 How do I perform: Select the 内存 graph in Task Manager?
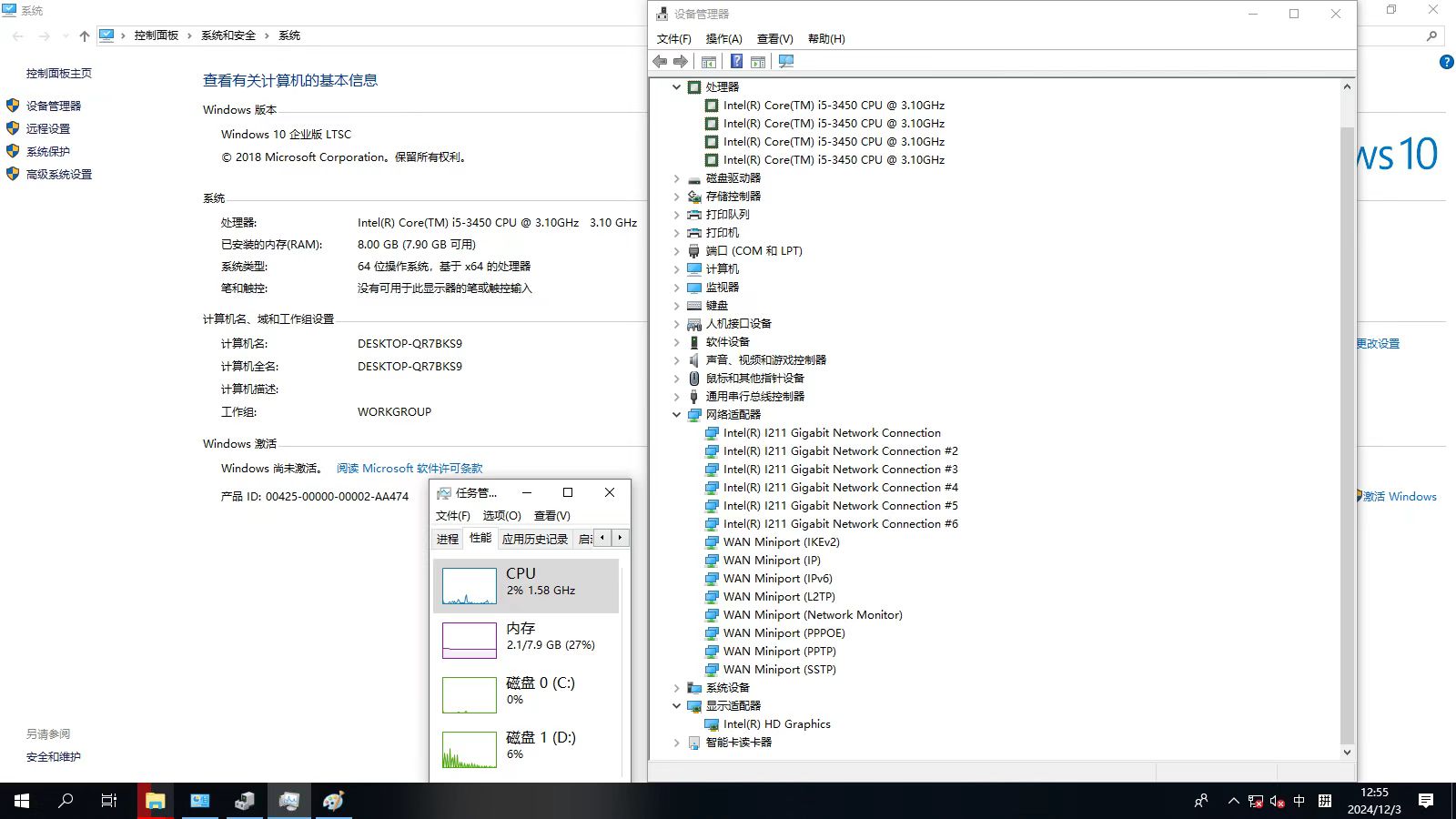[x=526, y=640]
